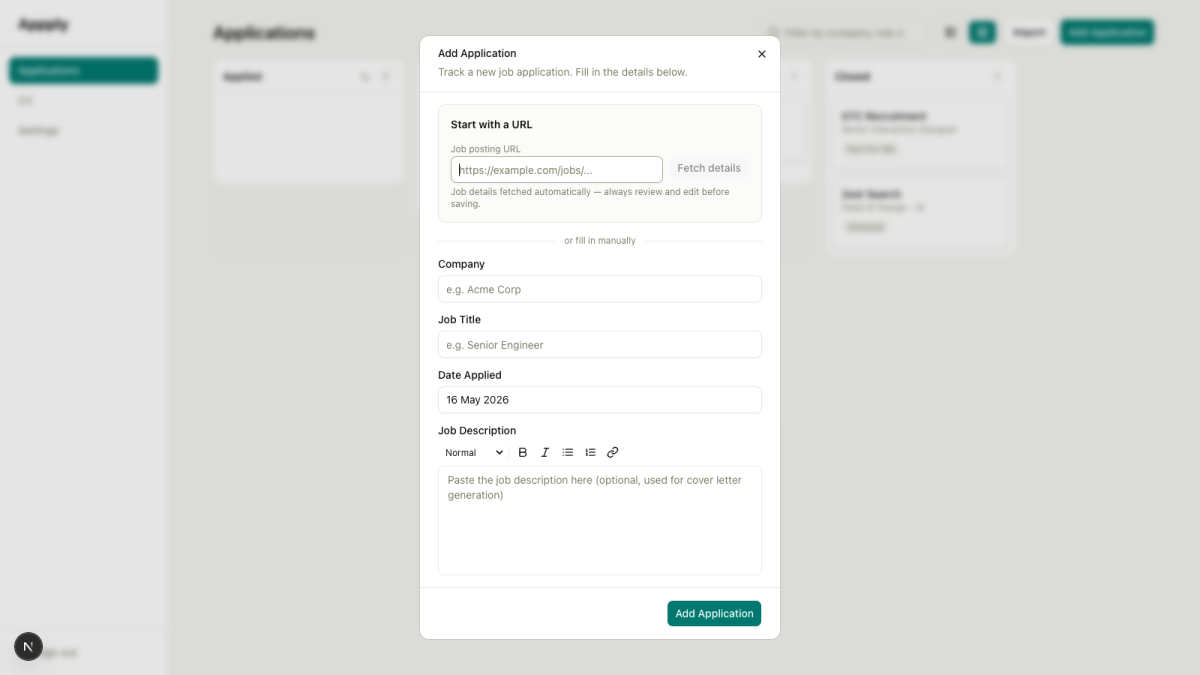Open the Date Applied field showing 16 May 2026

[600, 400]
